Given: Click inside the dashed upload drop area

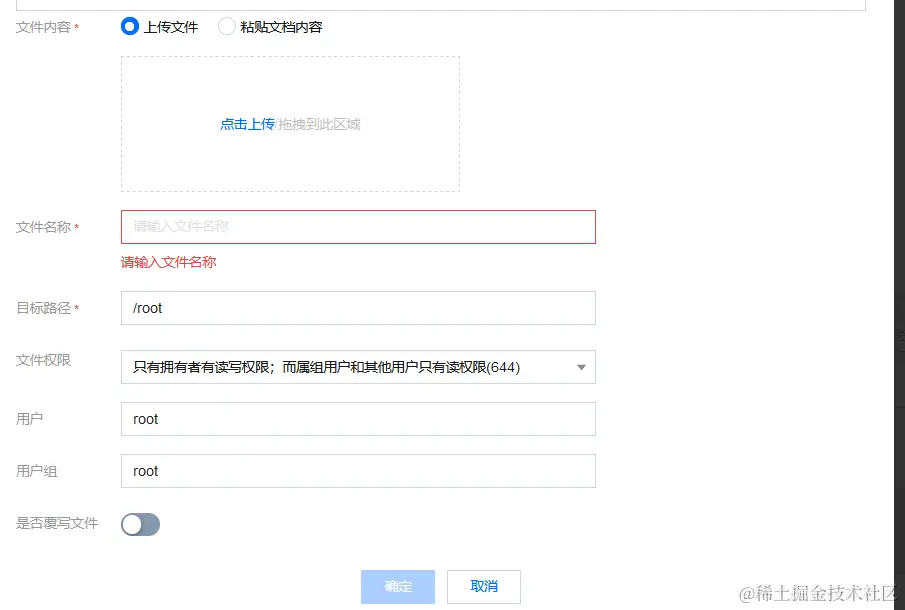Looking at the screenshot, I should pos(290,124).
